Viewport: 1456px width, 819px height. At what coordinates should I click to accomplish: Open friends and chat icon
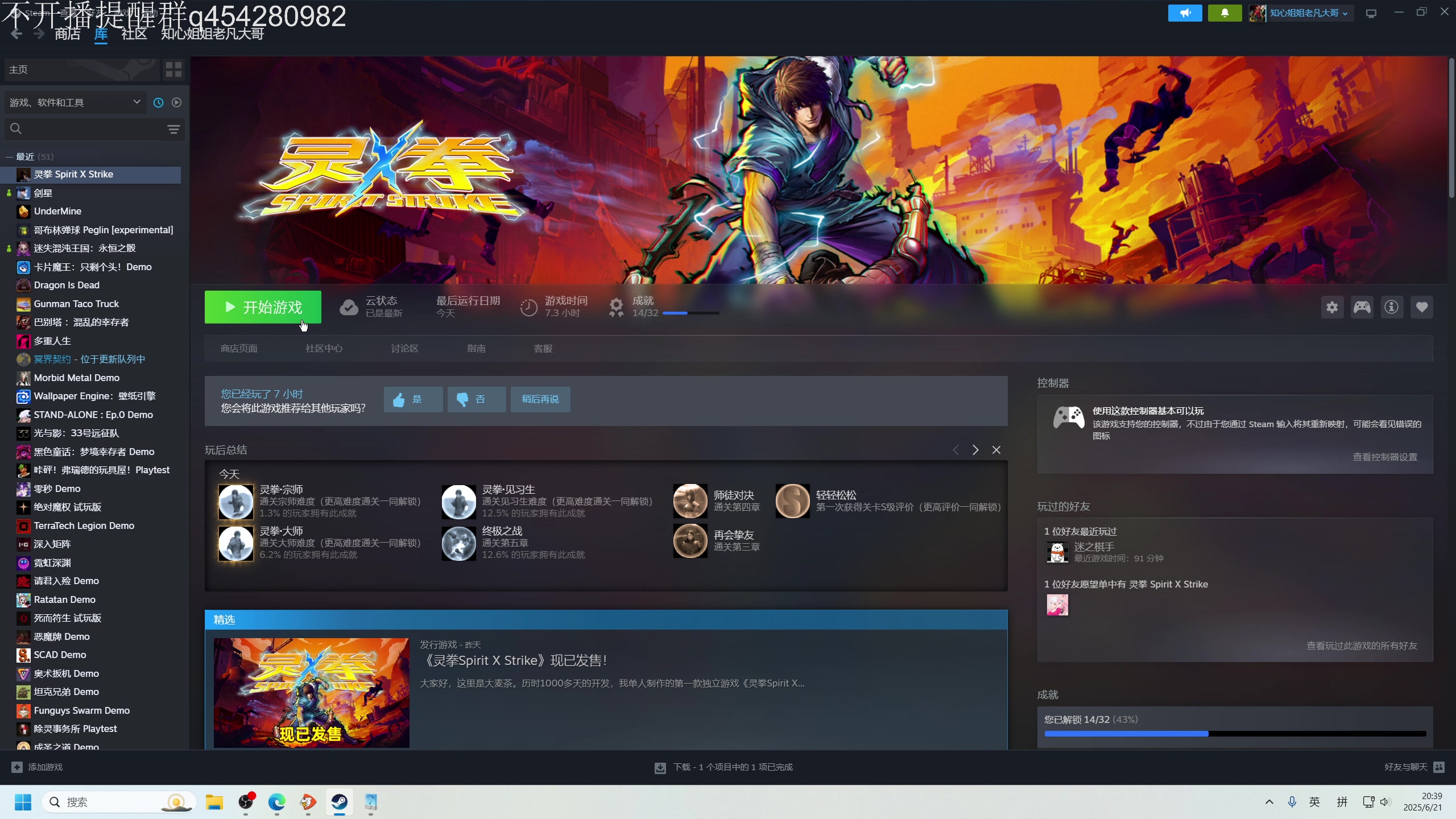coord(1439,767)
